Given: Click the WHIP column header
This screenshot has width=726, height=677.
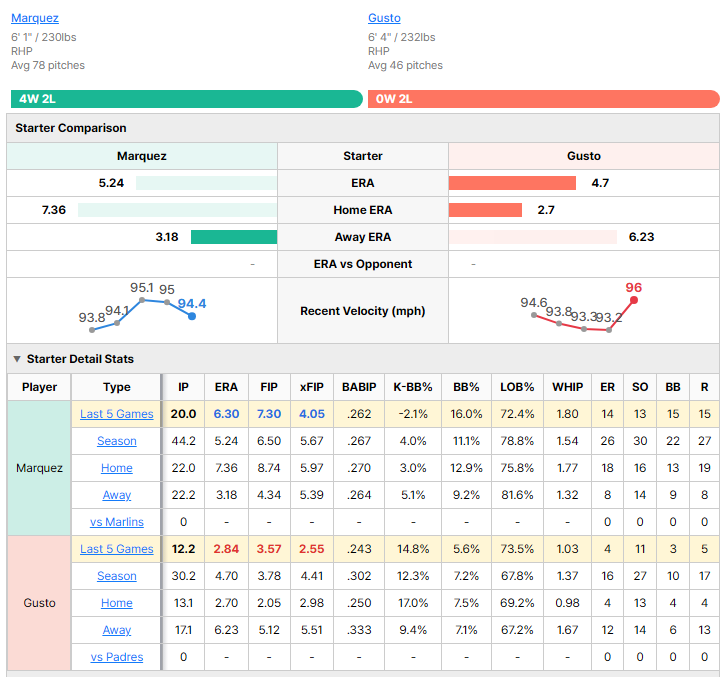Looking at the screenshot, I should pyautogui.click(x=567, y=387).
